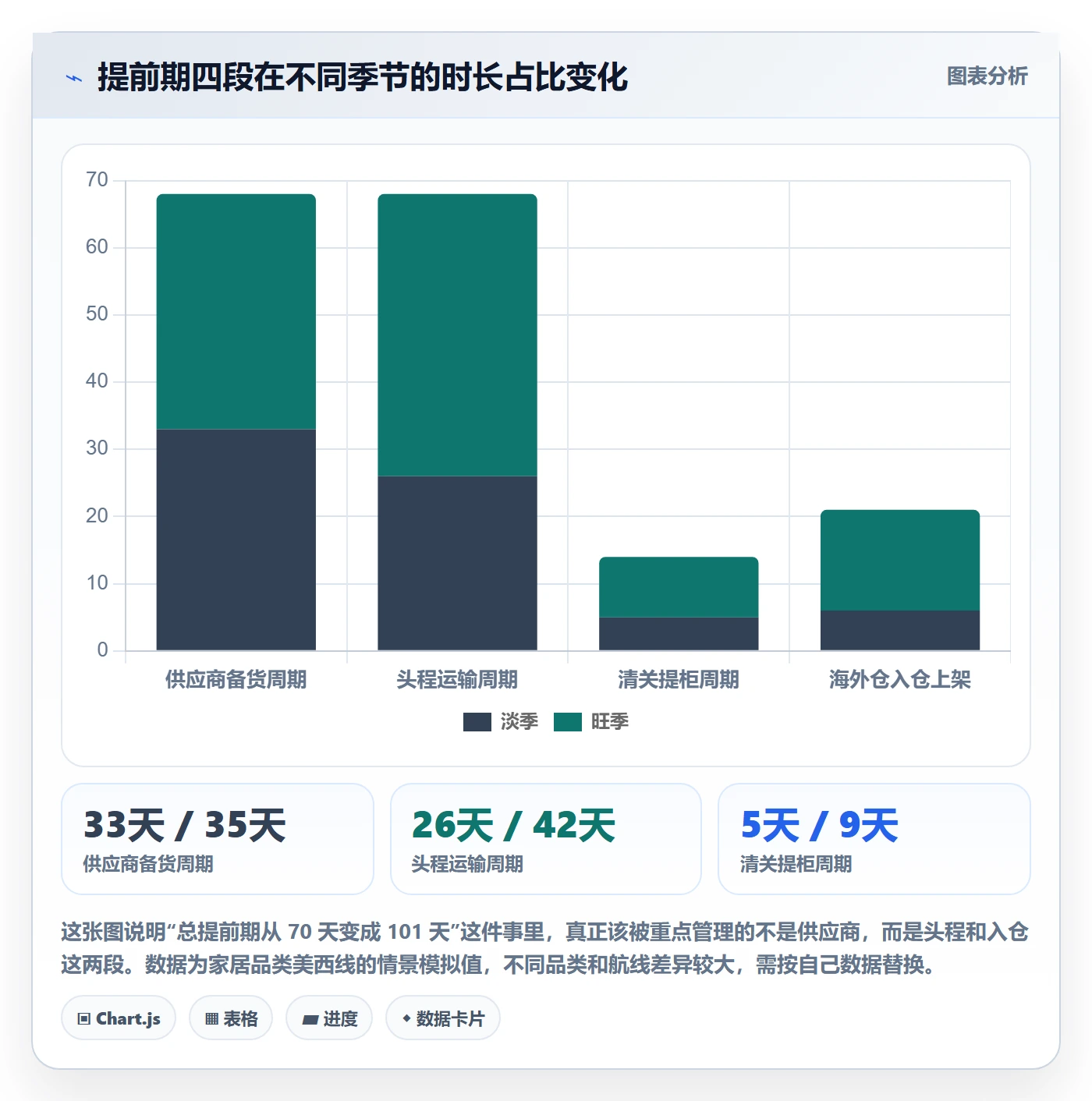The height and width of the screenshot is (1101, 1092).
Task: Open the 进度 tag
Action: 329,1018
